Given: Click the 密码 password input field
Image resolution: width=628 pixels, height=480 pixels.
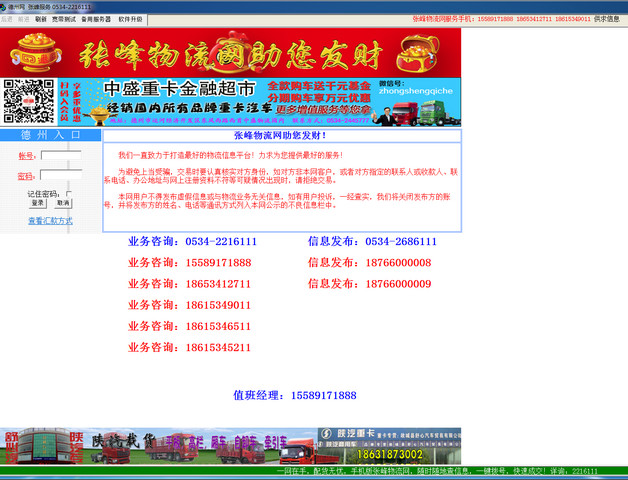Looking at the screenshot, I should pyautogui.click(x=60, y=176).
